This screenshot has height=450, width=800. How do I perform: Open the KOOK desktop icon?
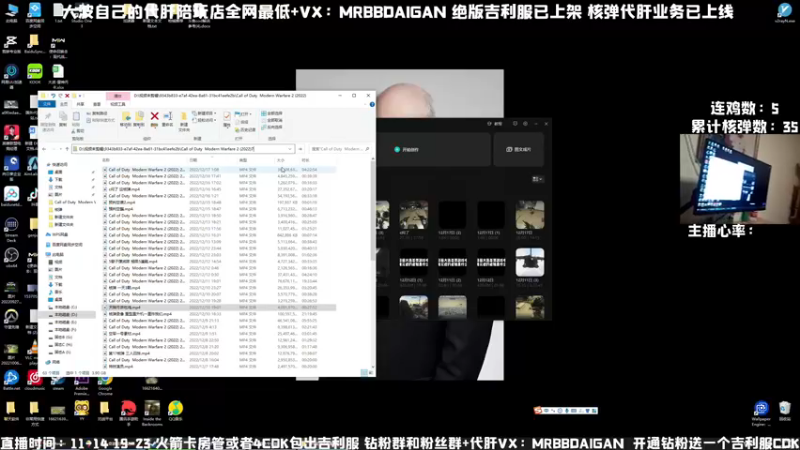(x=35, y=73)
